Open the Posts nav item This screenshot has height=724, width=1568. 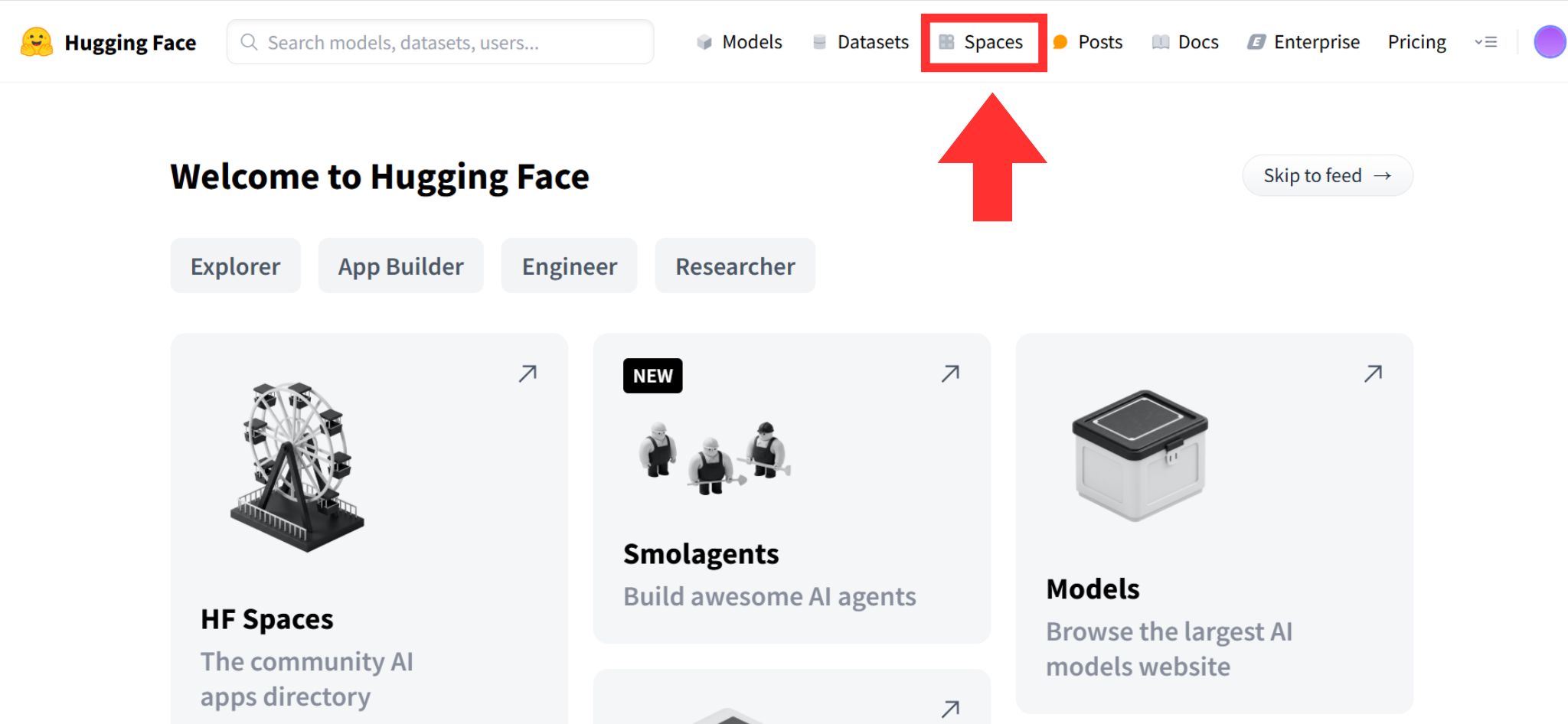coord(1088,42)
